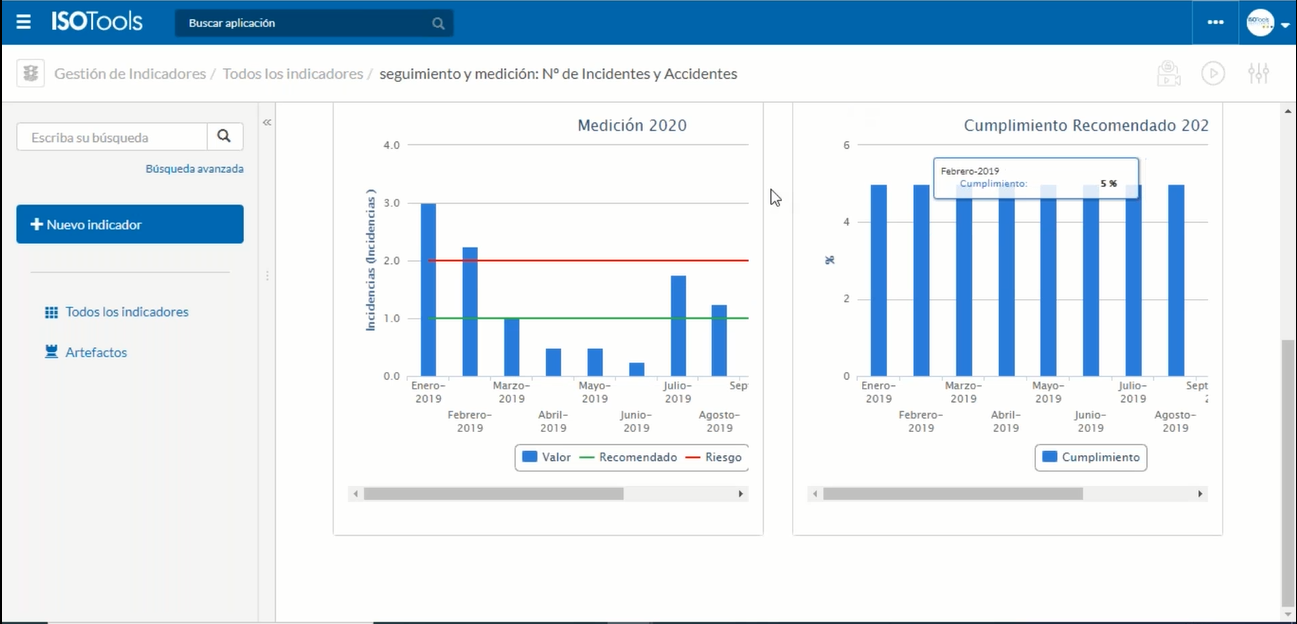
Task: Toggle Valor series in chart legend
Action: (546, 457)
